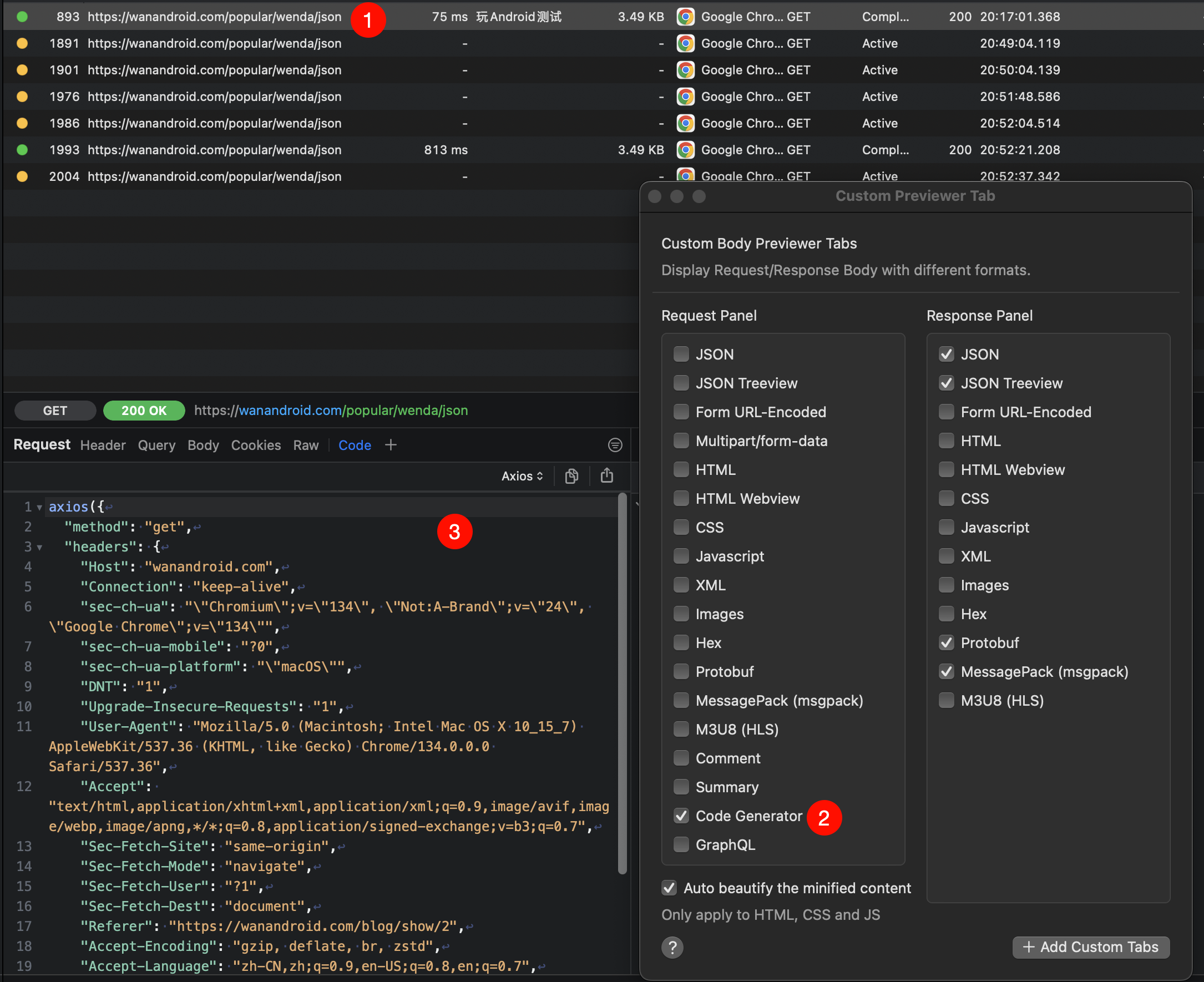Click green status dot of request 893
The image size is (1204, 982).
[x=22, y=17]
